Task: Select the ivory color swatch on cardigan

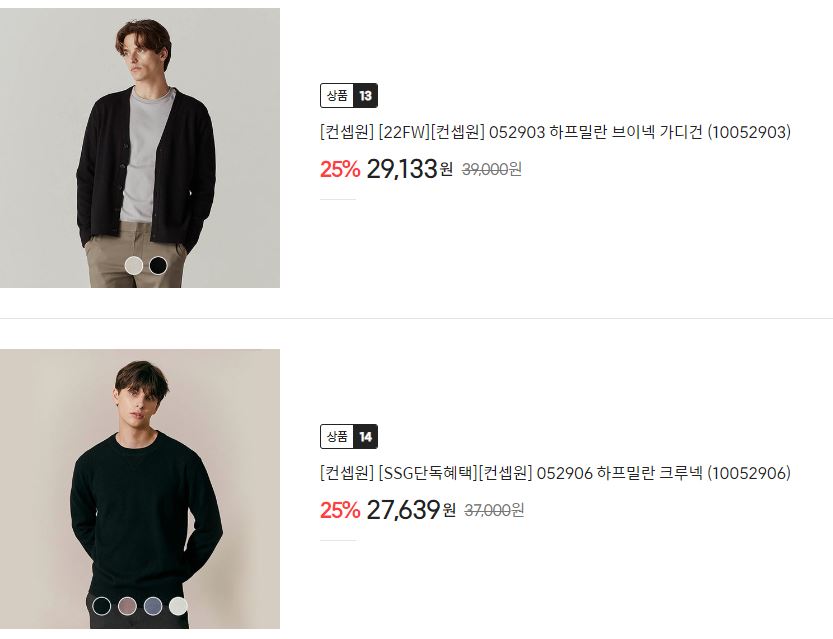Action: tap(134, 265)
